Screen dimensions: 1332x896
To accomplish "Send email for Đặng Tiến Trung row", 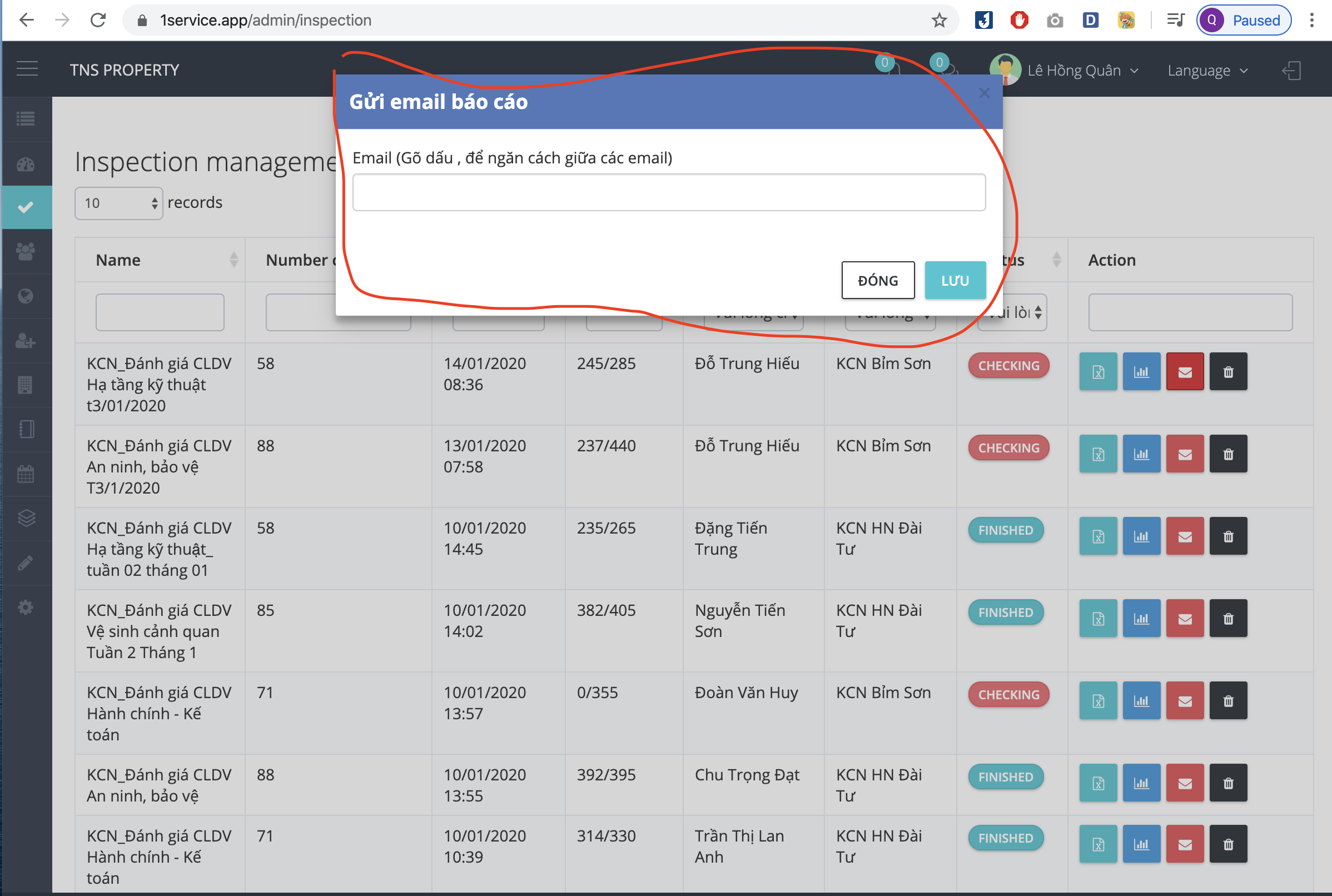I will click(x=1185, y=536).
